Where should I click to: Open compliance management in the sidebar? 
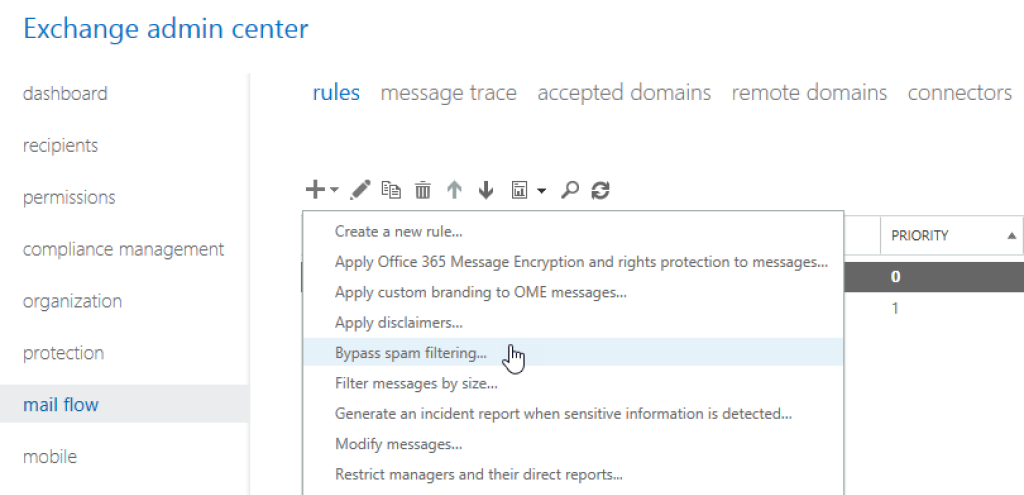coord(123,249)
